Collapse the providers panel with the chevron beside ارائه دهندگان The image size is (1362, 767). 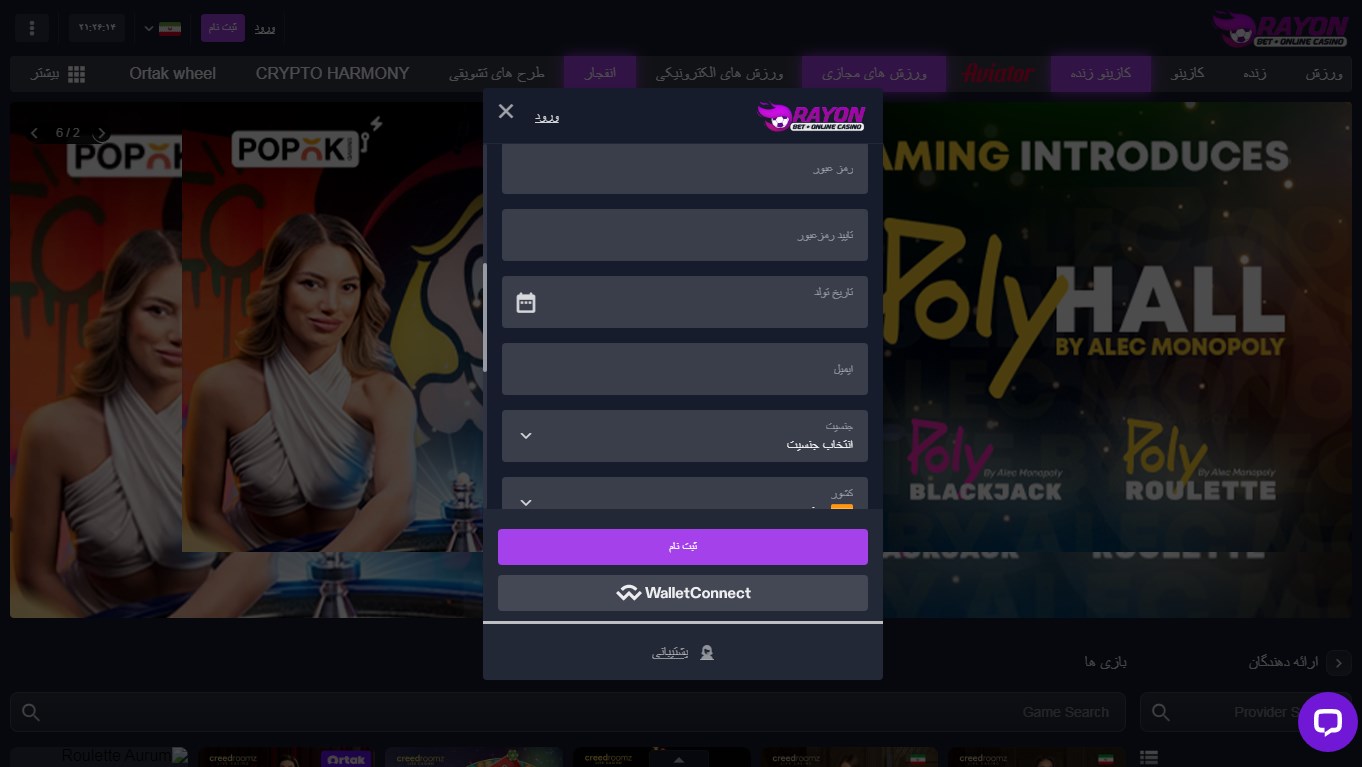[1338, 662]
